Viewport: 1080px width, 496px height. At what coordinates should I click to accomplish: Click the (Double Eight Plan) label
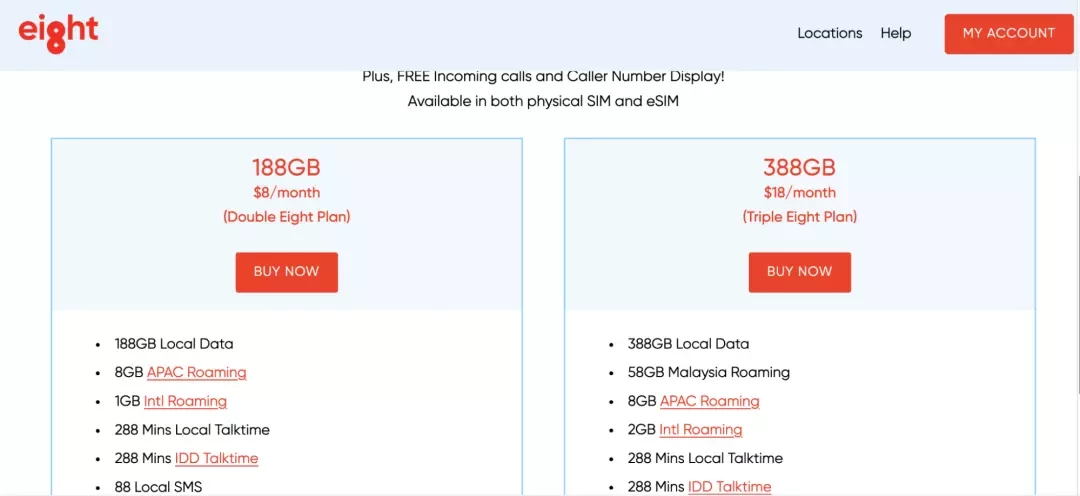click(x=287, y=217)
